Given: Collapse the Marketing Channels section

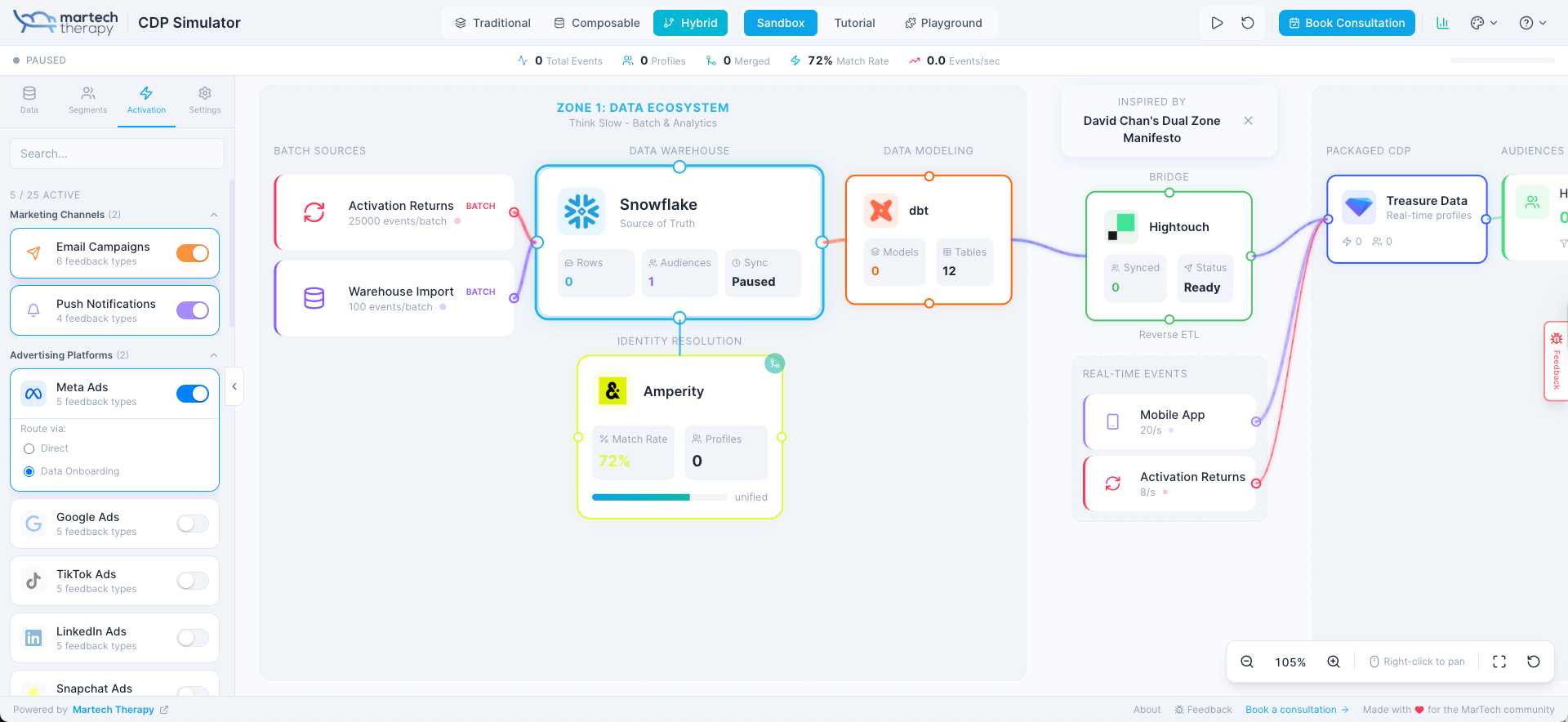Looking at the screenshot, I should point(214,215).
